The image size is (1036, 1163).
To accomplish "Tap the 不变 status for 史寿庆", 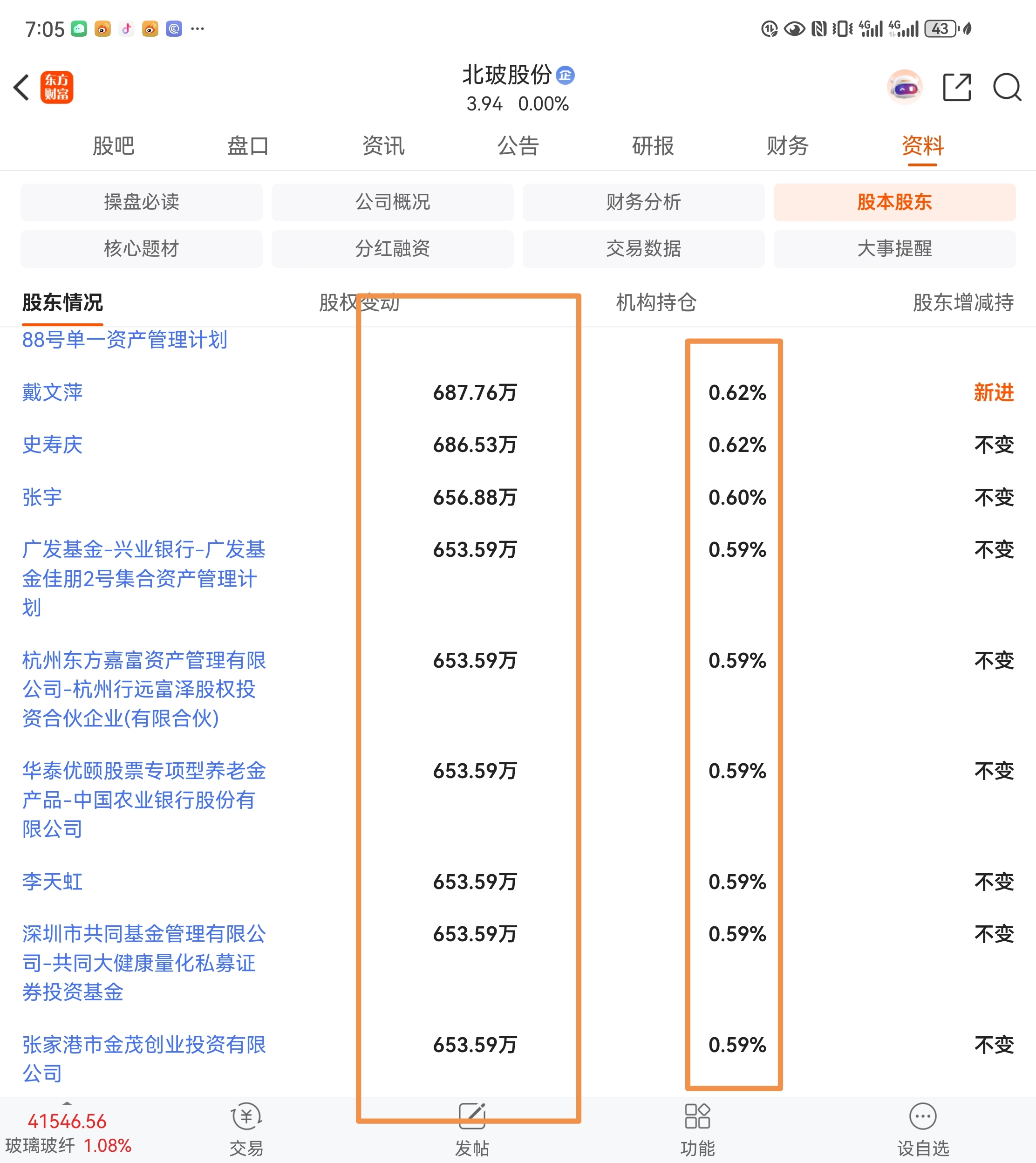I will pyautogui.click(x=994, y=445).
